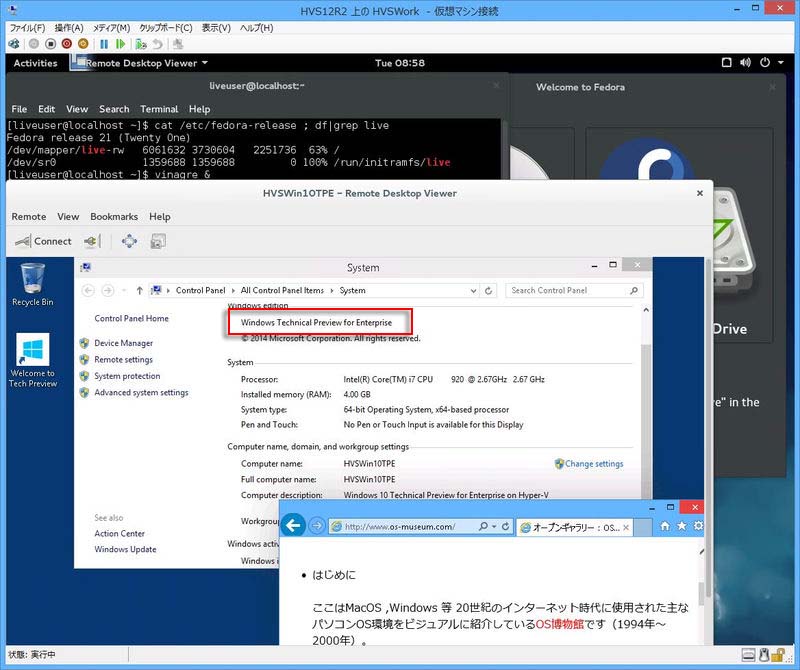Click the red OS博物館 link
Image resolution: width=800 pixels, height=670 pixels.
click(559, 624)
